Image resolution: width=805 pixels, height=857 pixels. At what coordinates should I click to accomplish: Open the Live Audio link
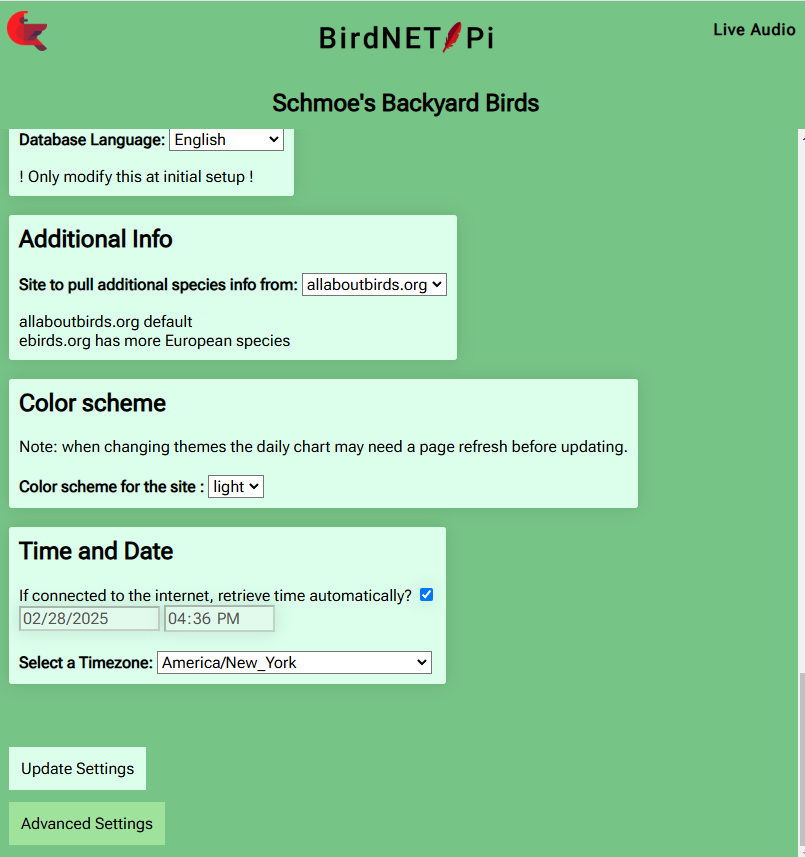[x=754, y=30]
